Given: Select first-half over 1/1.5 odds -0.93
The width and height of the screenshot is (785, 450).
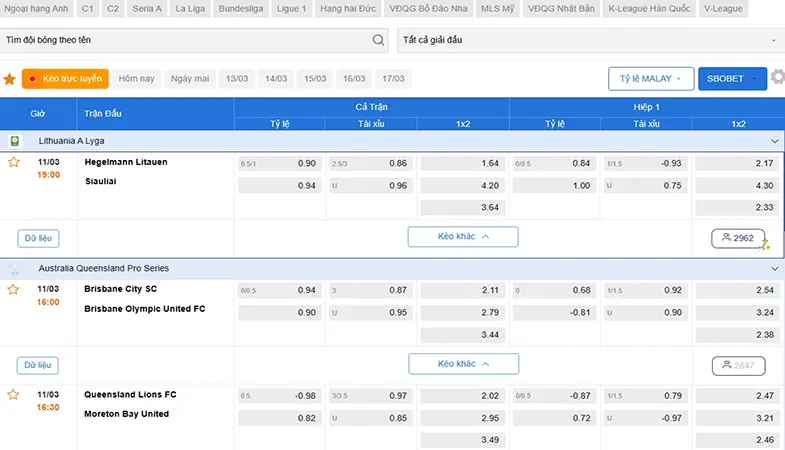Looking at the screenshot, I should pos(646,163).
